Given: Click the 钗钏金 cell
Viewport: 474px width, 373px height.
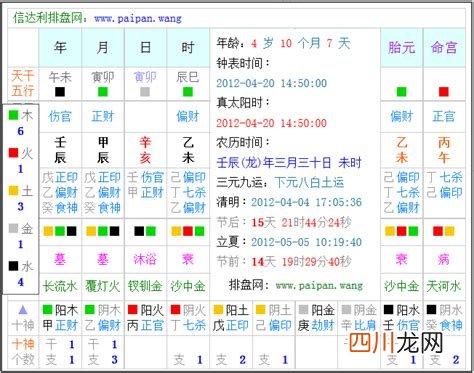Looking at the screenshot, I should pos(145,286).
